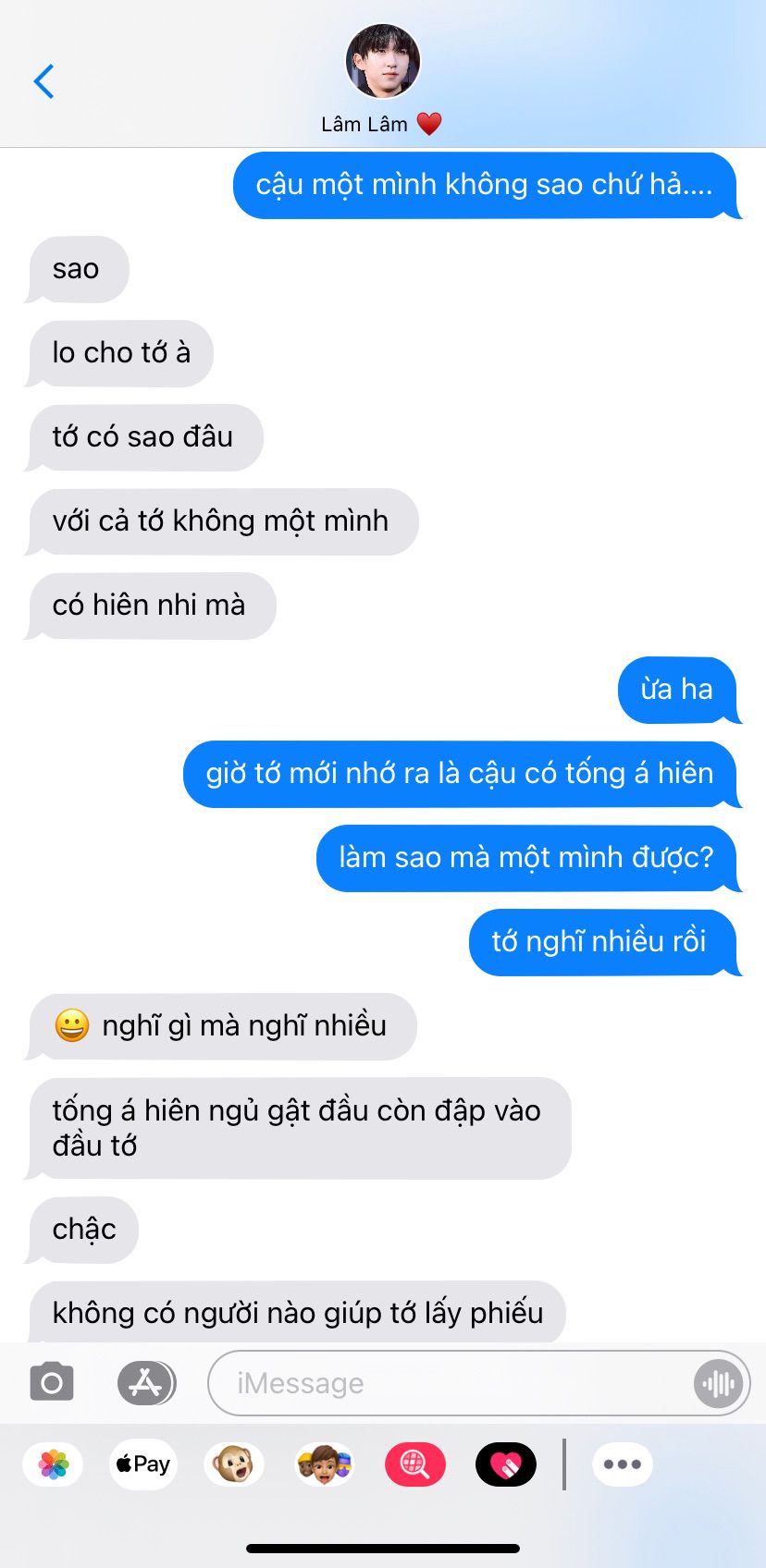Tap the "tớ nghĩ nhiều rồi" bubble

(604, 942)
